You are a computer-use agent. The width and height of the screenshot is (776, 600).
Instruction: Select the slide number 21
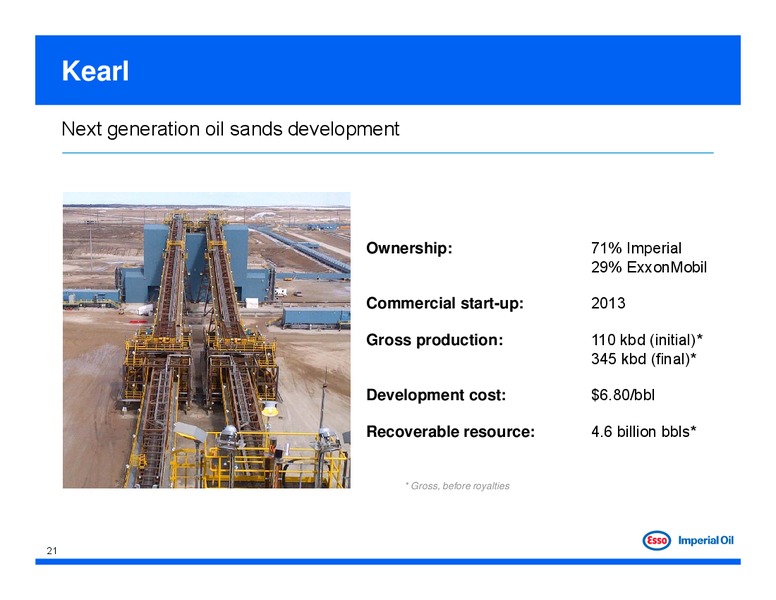point(52,550)
